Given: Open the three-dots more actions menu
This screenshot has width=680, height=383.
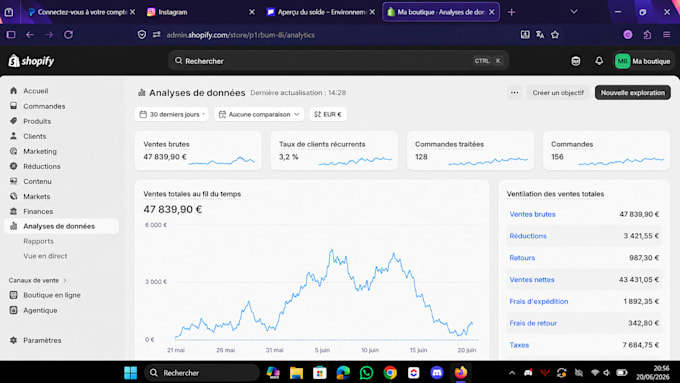Looking at the screenshot, I should tap(514, 92).
